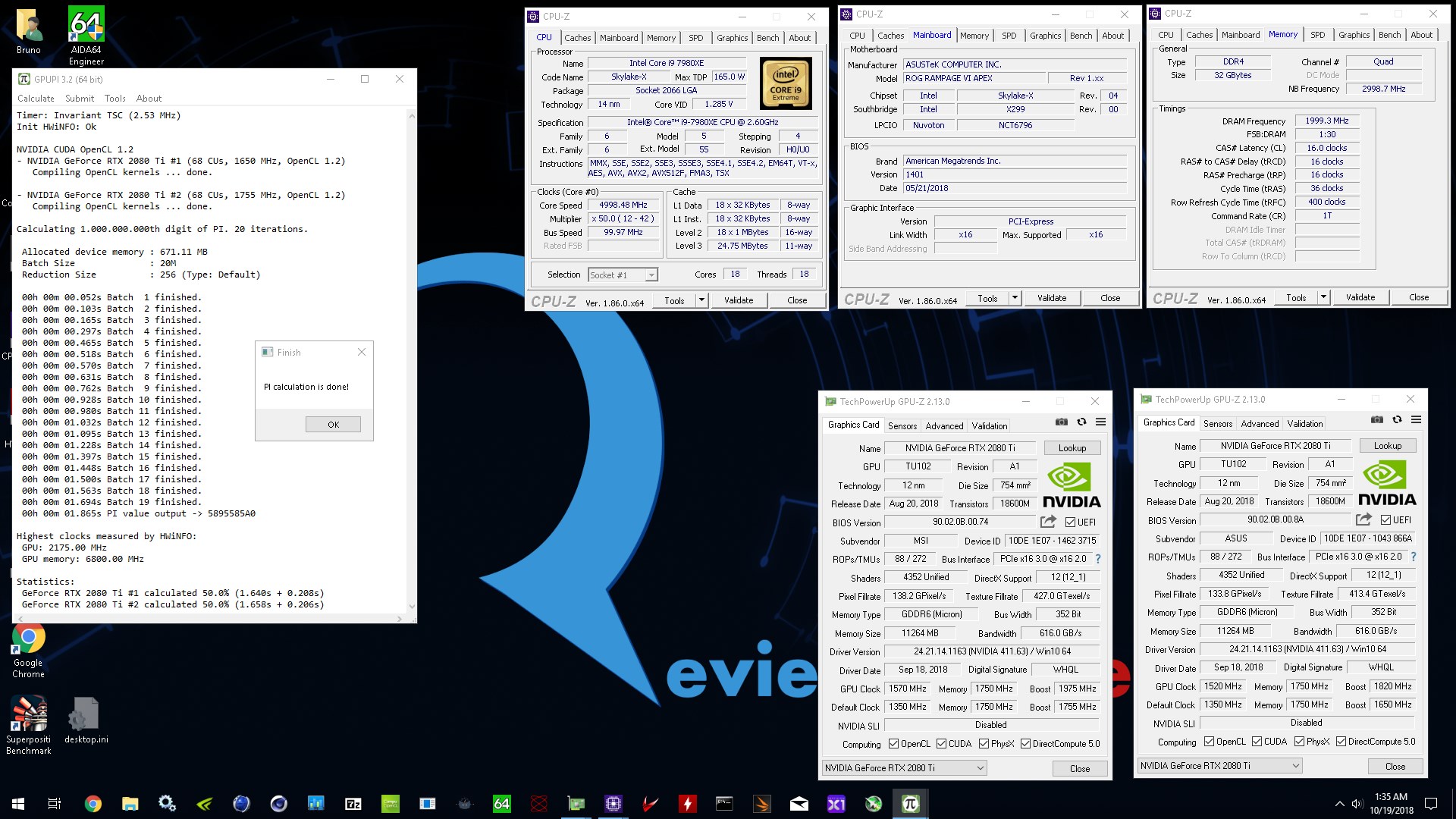Click the BIOS share icon beside 90.02.0B.00.74
Screen dimensions: 1456x819
coord(1048,522)
